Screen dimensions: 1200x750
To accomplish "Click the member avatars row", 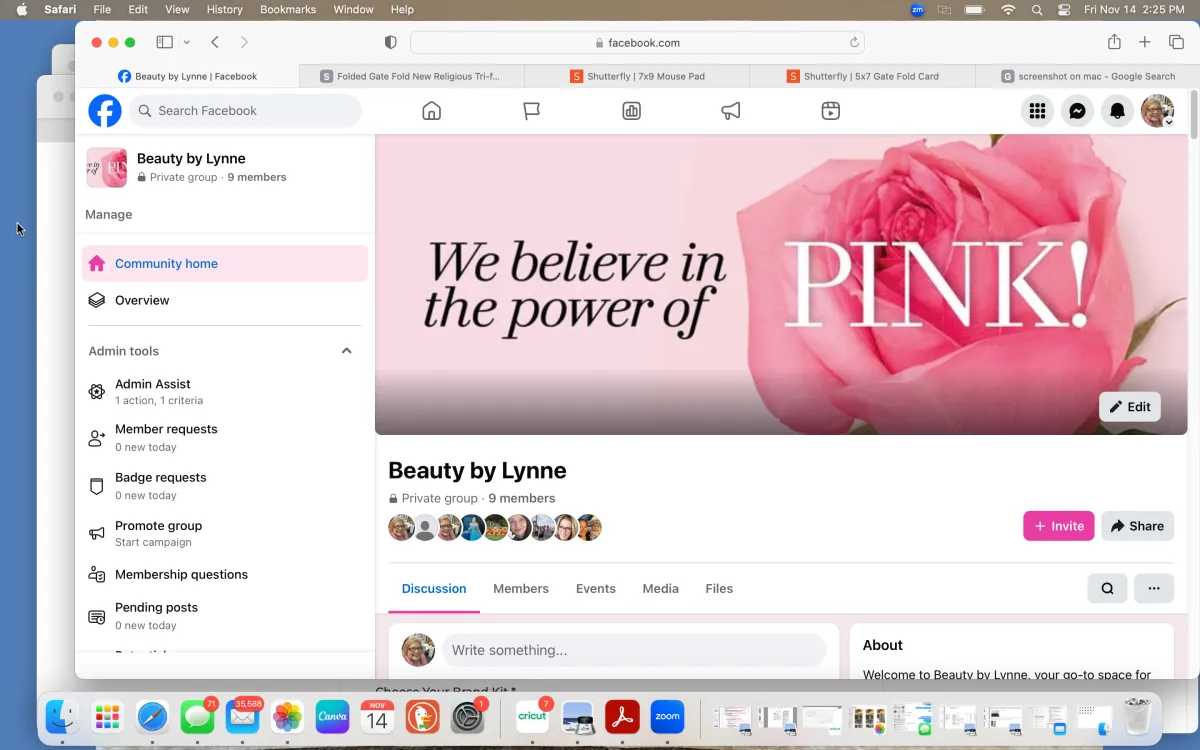I will pos(495,527).
